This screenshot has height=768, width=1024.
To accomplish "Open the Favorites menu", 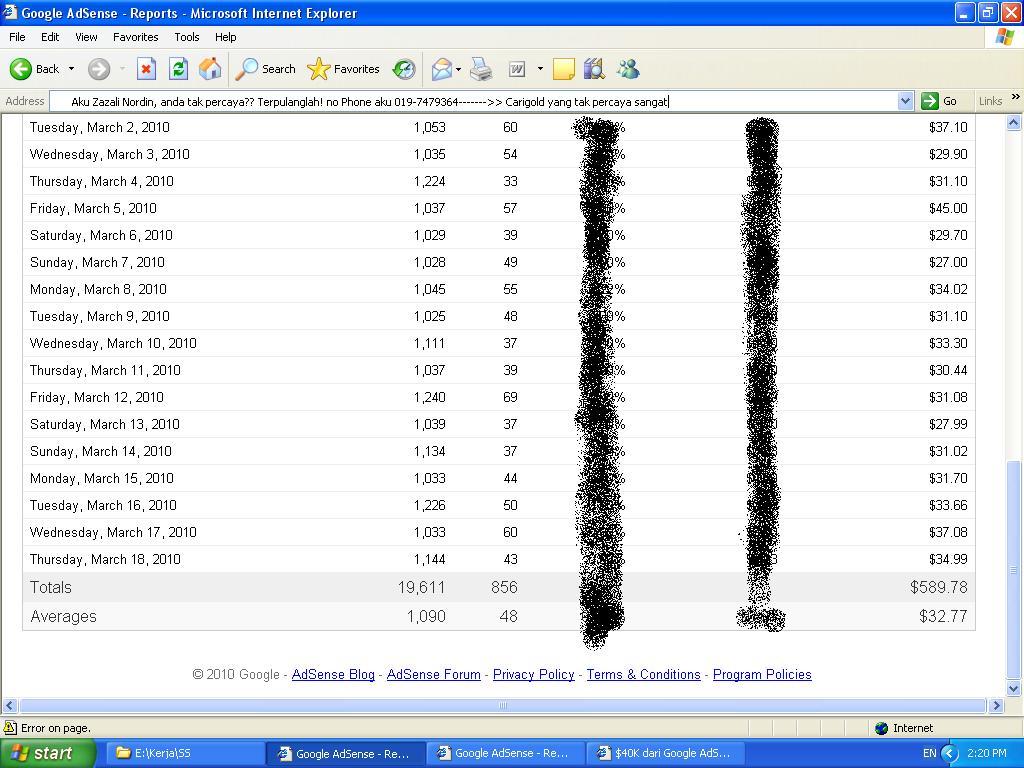I will (135, 37).
